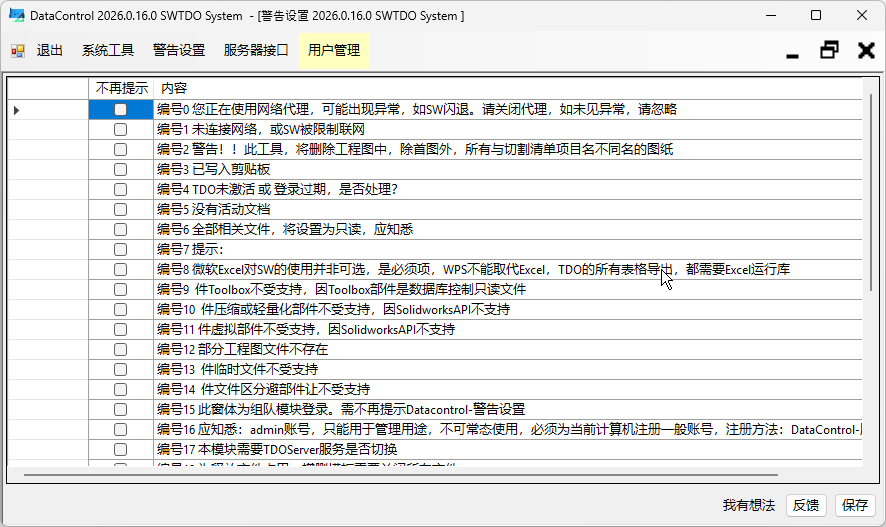Tick 不再提示 checkbox for 编号0 network proxy warning
The image size is (886, 527).
[121, 110]
